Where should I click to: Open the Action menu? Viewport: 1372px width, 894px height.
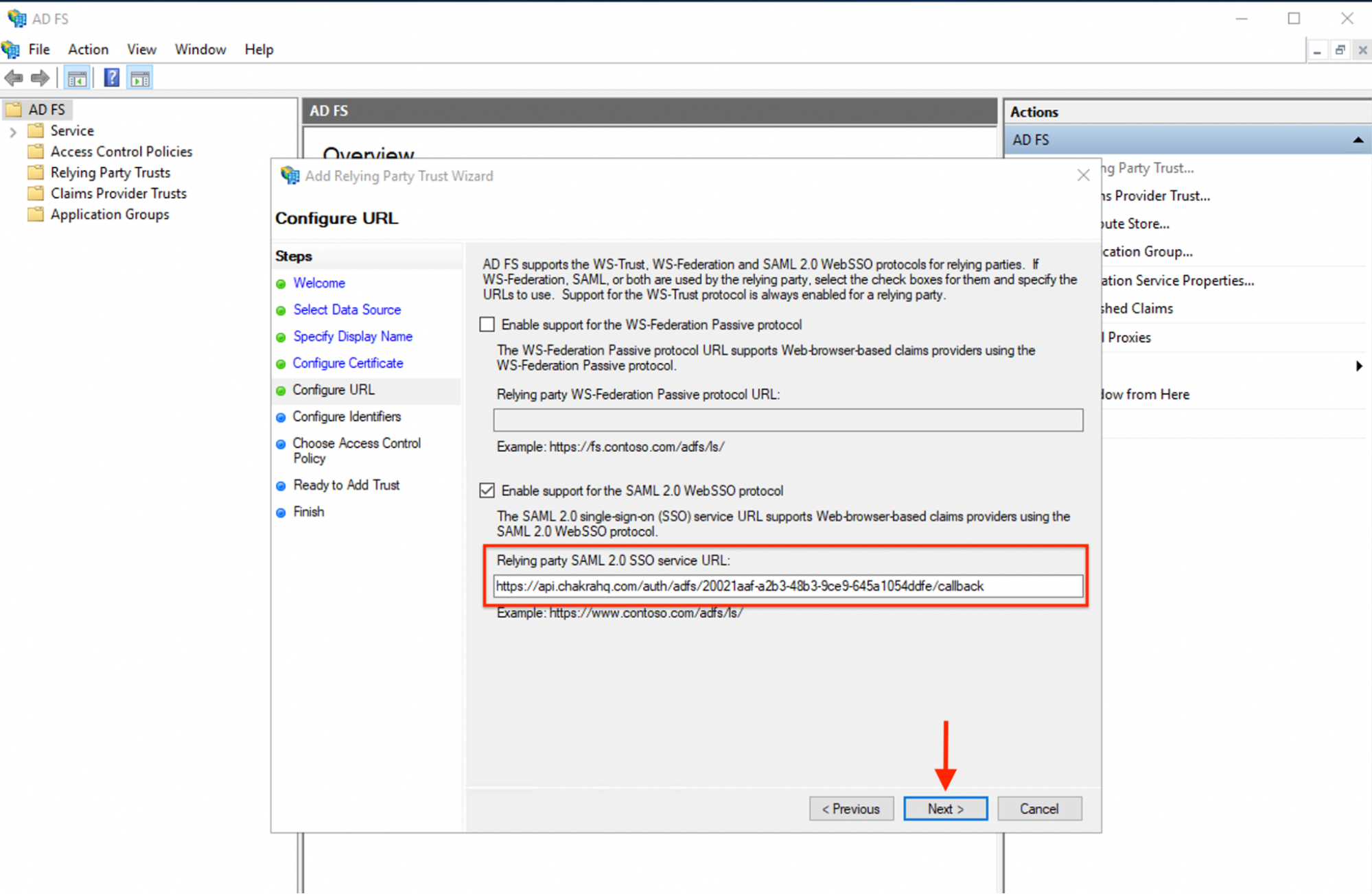[87, 49]
